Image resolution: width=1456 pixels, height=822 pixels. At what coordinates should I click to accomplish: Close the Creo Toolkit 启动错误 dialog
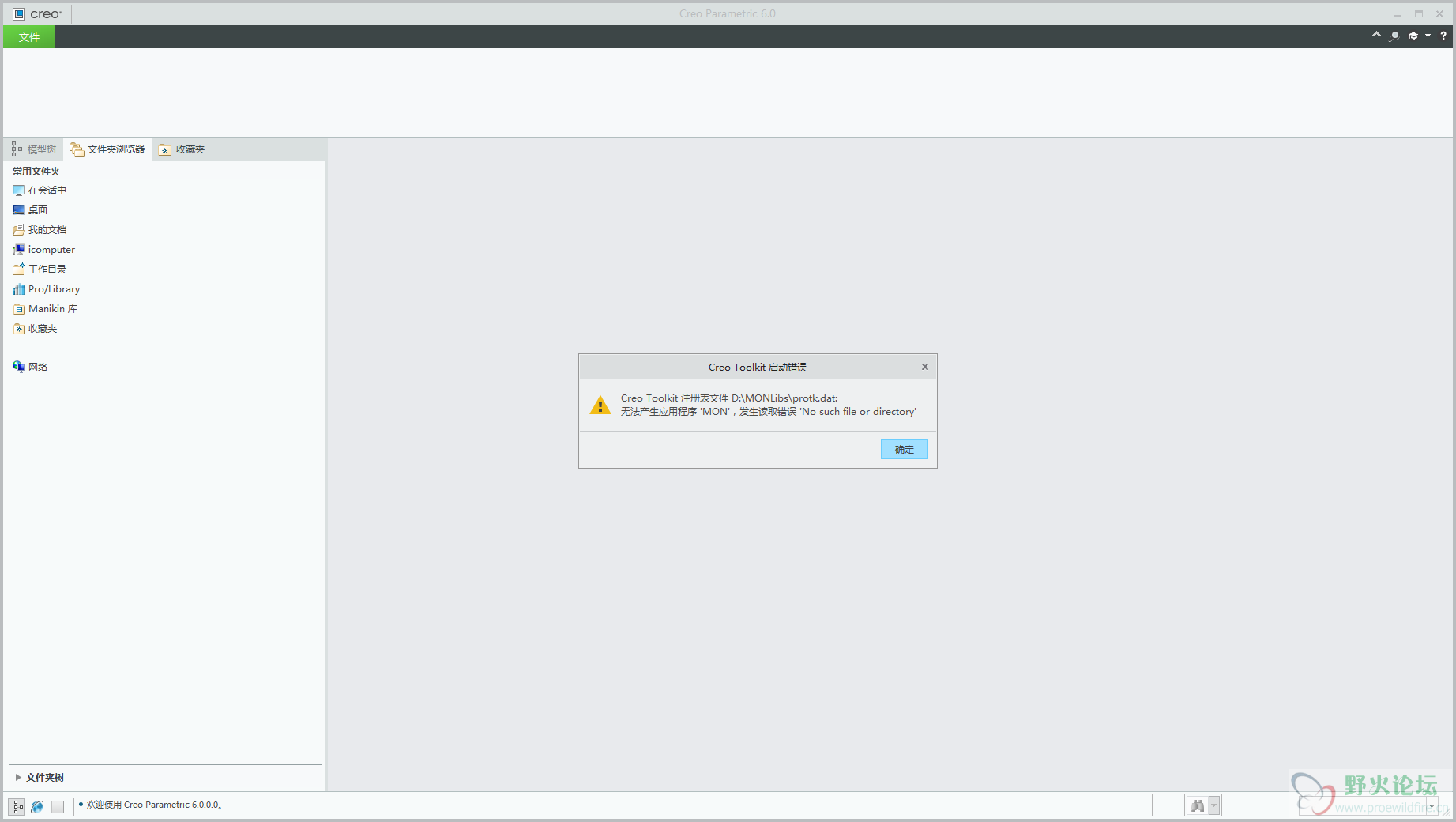pyautogui.click(x=924, y=367)
